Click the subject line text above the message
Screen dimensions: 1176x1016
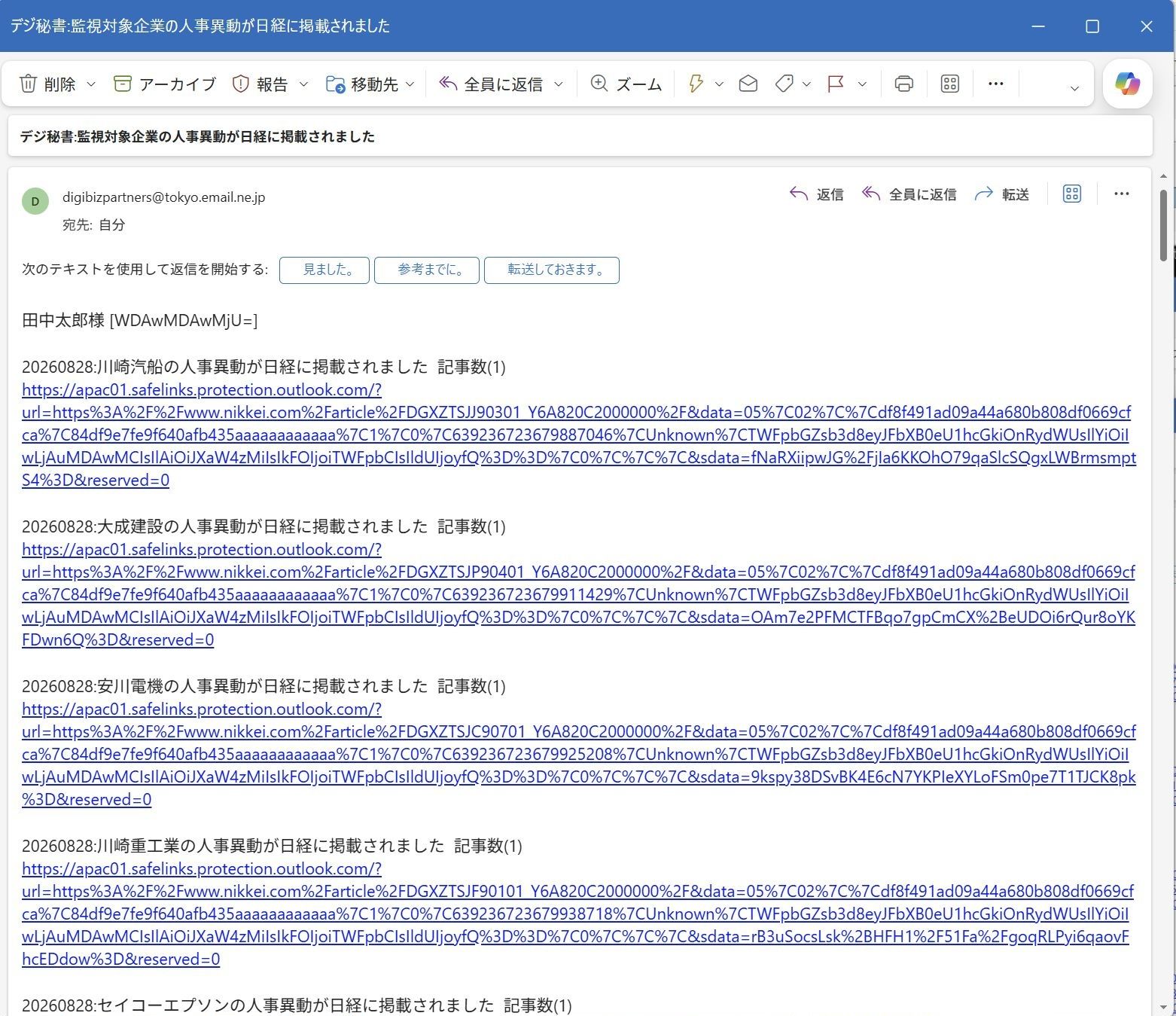pyautogui.click(x=197, y=136)
